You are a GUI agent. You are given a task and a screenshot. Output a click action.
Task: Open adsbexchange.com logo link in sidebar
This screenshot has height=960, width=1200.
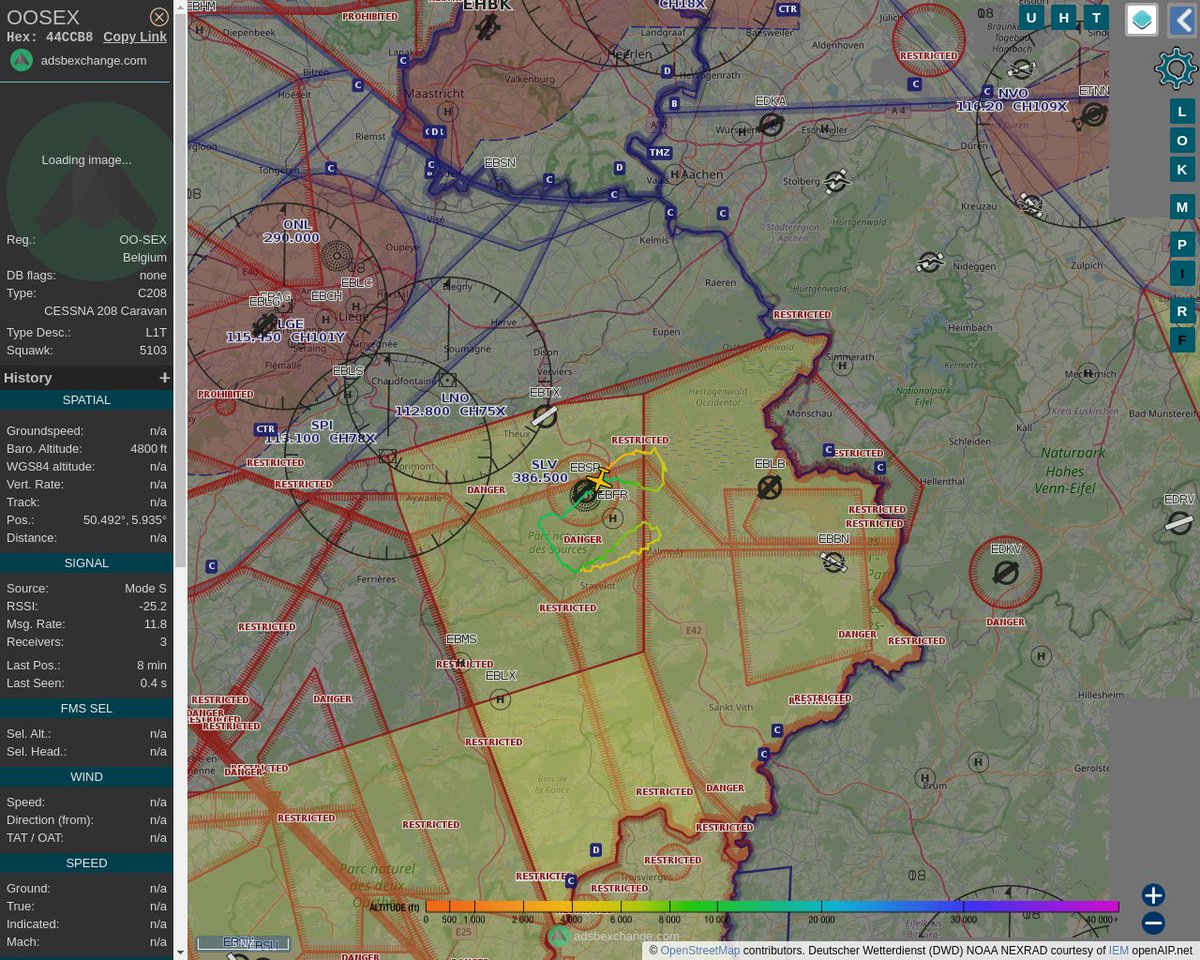79,60
